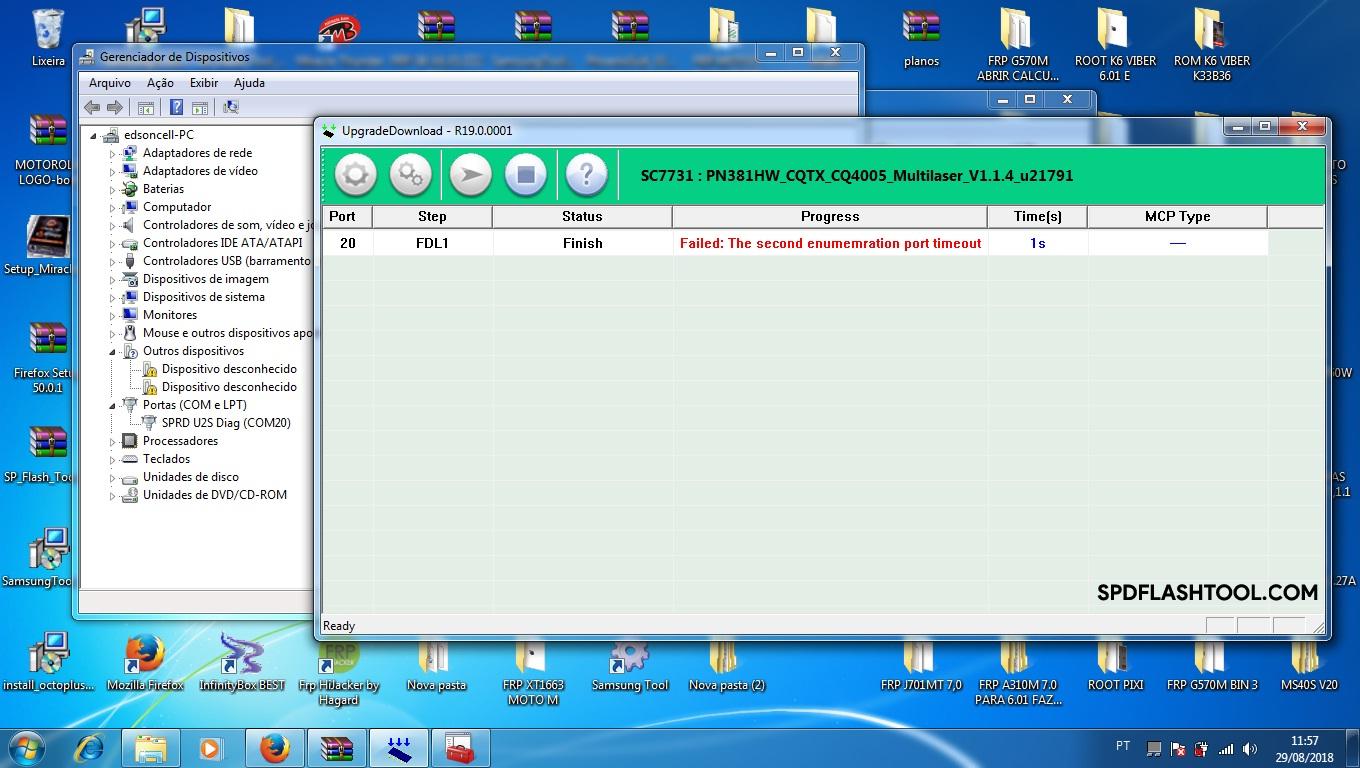This screenshot has width=1360, height=768.
Task: Select SPRD U2S Diag (COM20) device
Action: click(226, 423)
